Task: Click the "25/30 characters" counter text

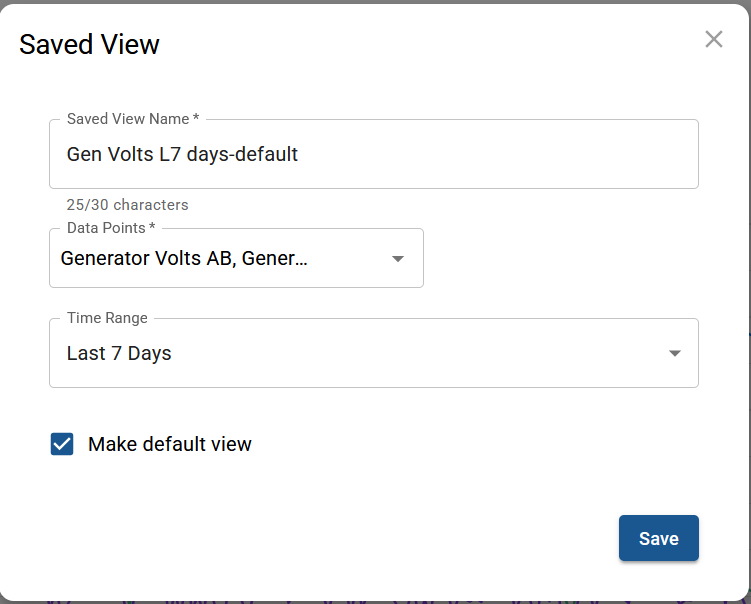Action: click(127, 205)
